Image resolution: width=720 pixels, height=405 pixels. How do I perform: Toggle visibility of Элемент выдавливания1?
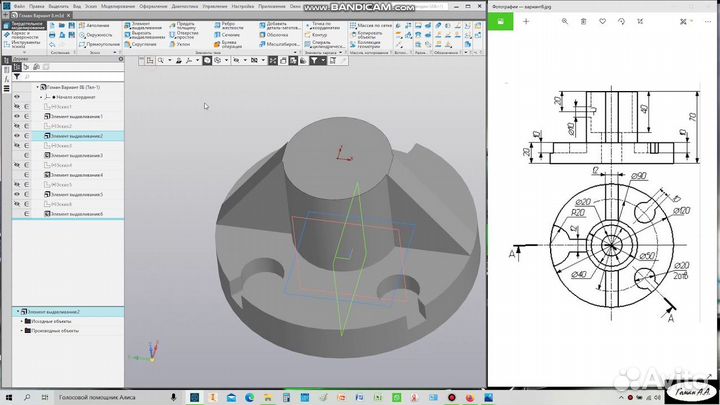point(16,117)
